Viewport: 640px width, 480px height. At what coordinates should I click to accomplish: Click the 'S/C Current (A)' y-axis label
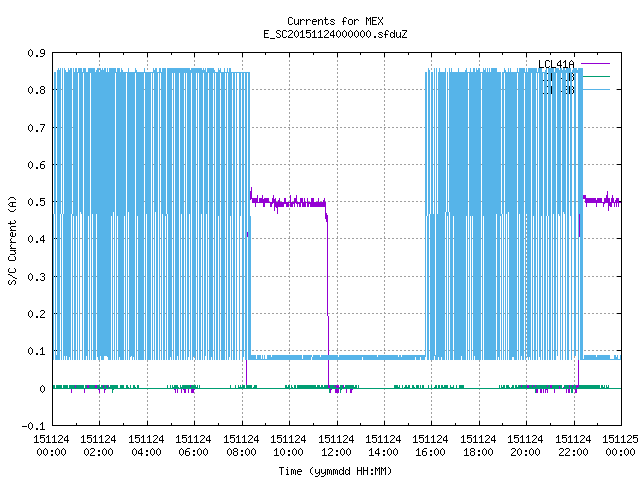(x=13, y=241)
